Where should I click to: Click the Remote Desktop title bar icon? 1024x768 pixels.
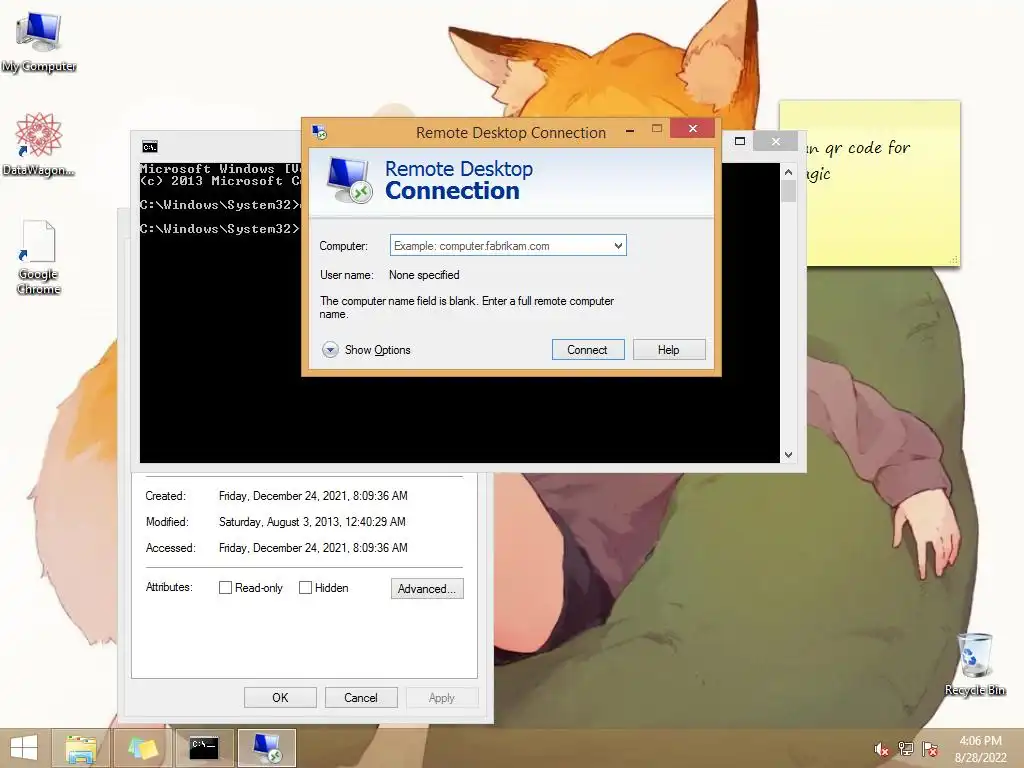(319, 132)
